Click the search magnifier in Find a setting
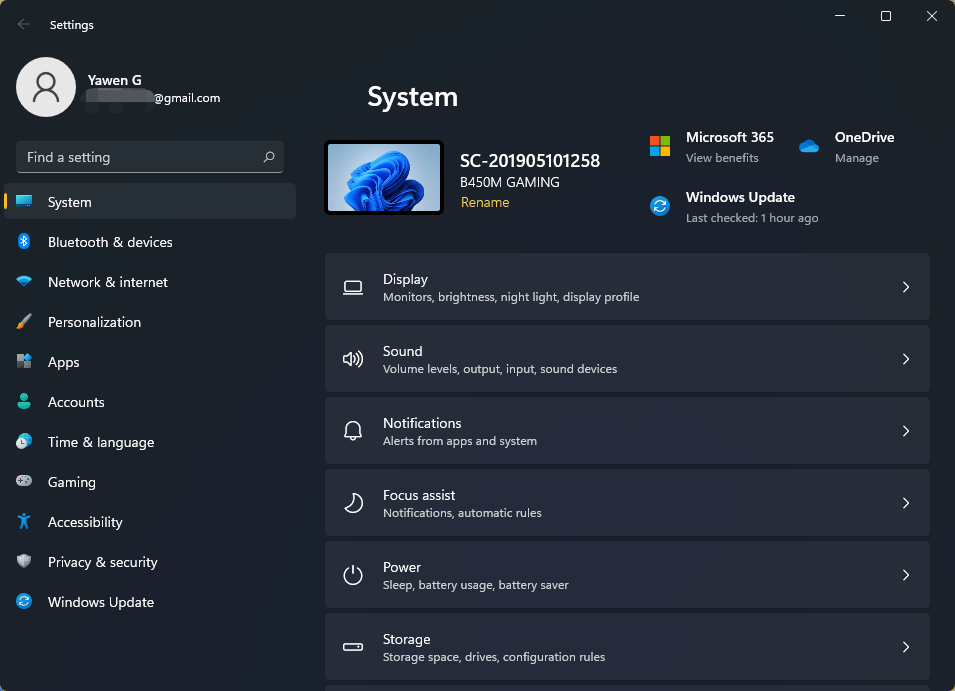Viewport: 955px width, 691px height. 268,157
